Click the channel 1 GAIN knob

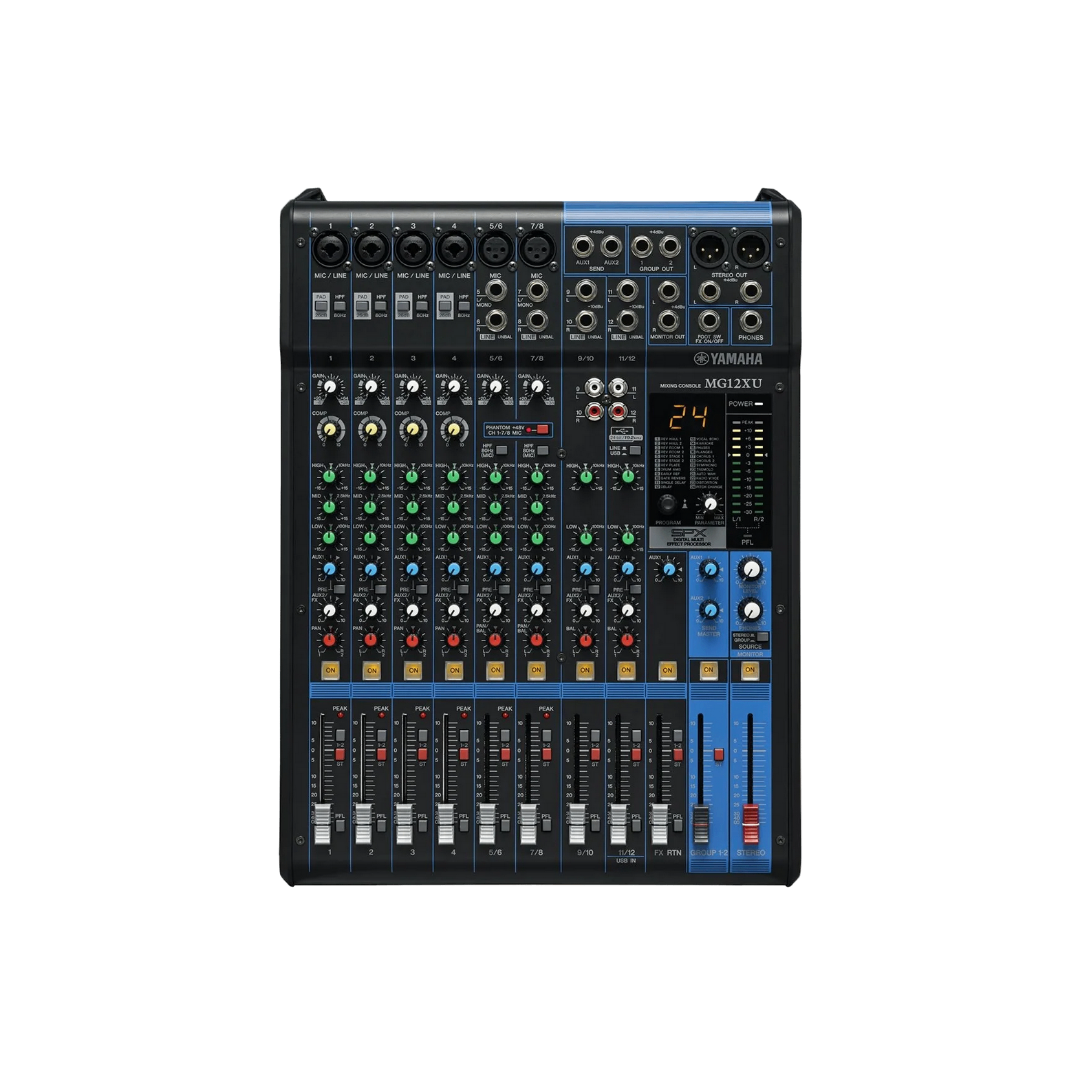click(x=329, y=387)
